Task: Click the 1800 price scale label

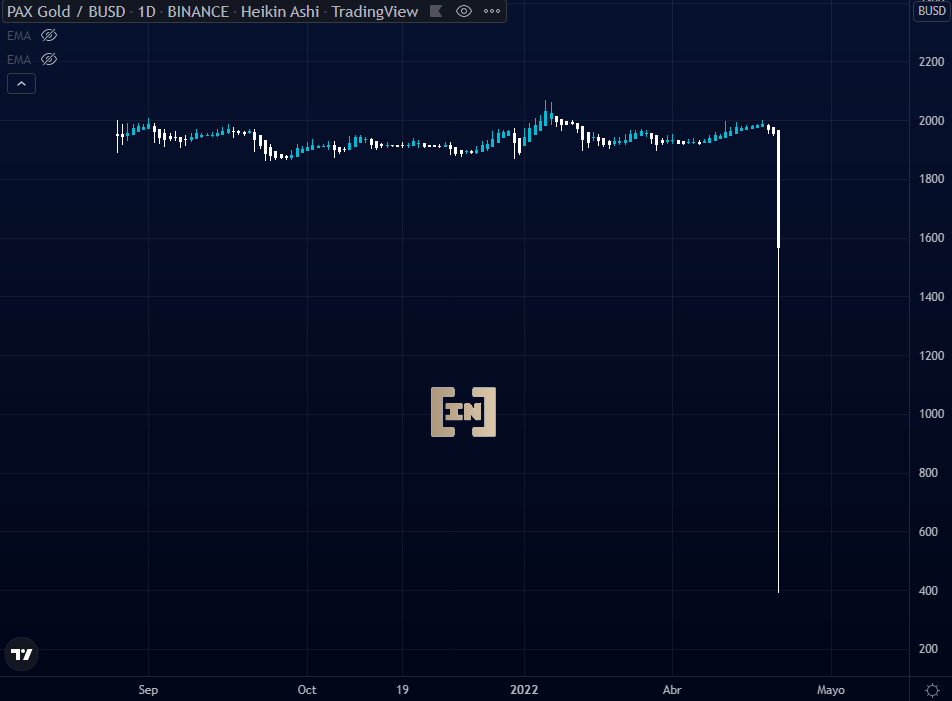Action: (931, 179)
